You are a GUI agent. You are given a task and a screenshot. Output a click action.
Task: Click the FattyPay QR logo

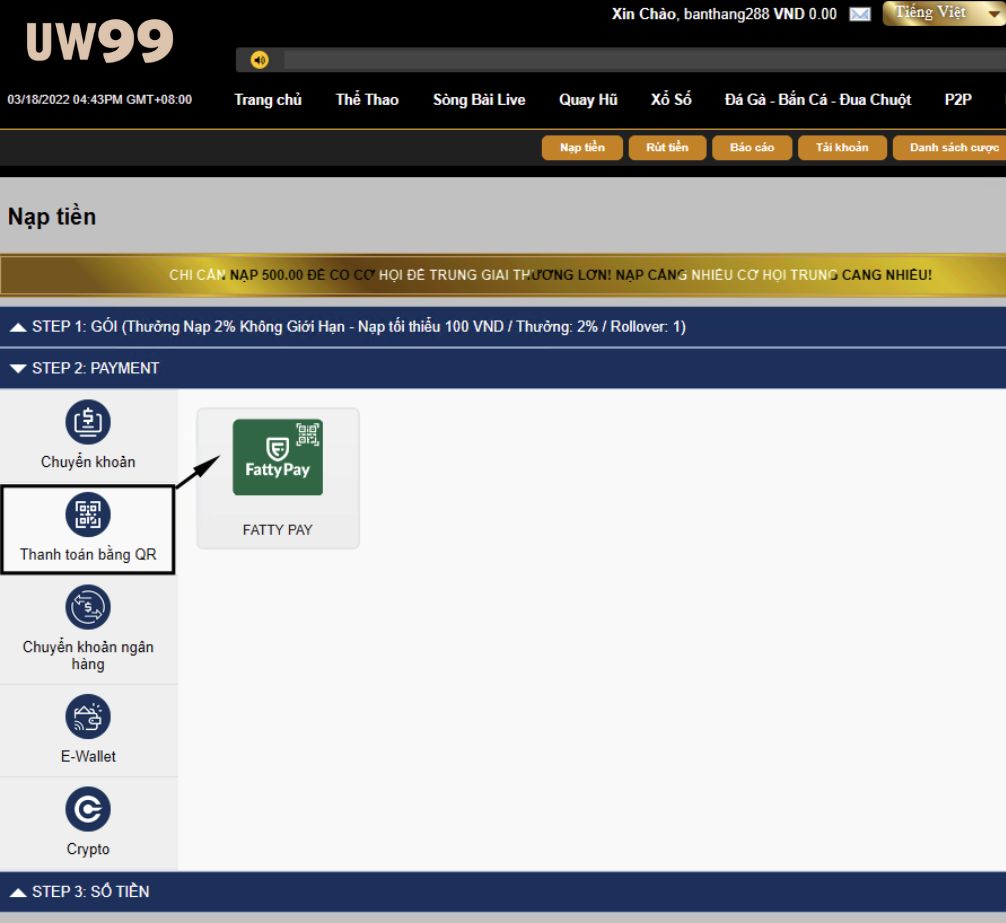pos(277,457)
